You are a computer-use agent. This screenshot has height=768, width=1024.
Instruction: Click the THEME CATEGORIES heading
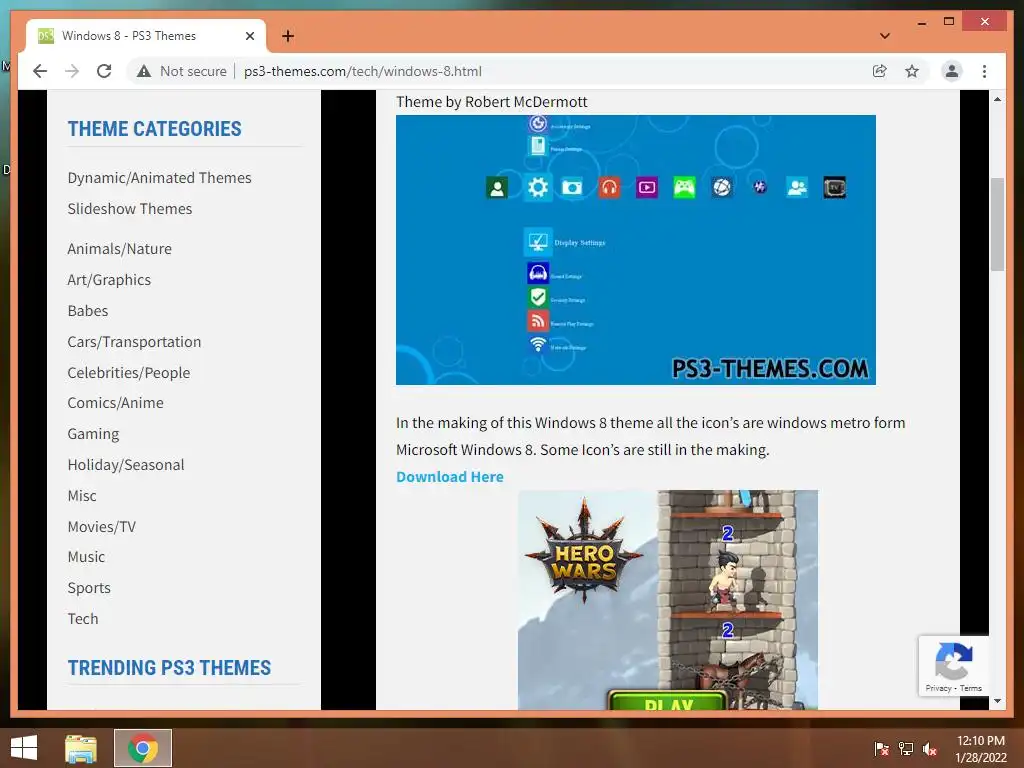[155, 129]
